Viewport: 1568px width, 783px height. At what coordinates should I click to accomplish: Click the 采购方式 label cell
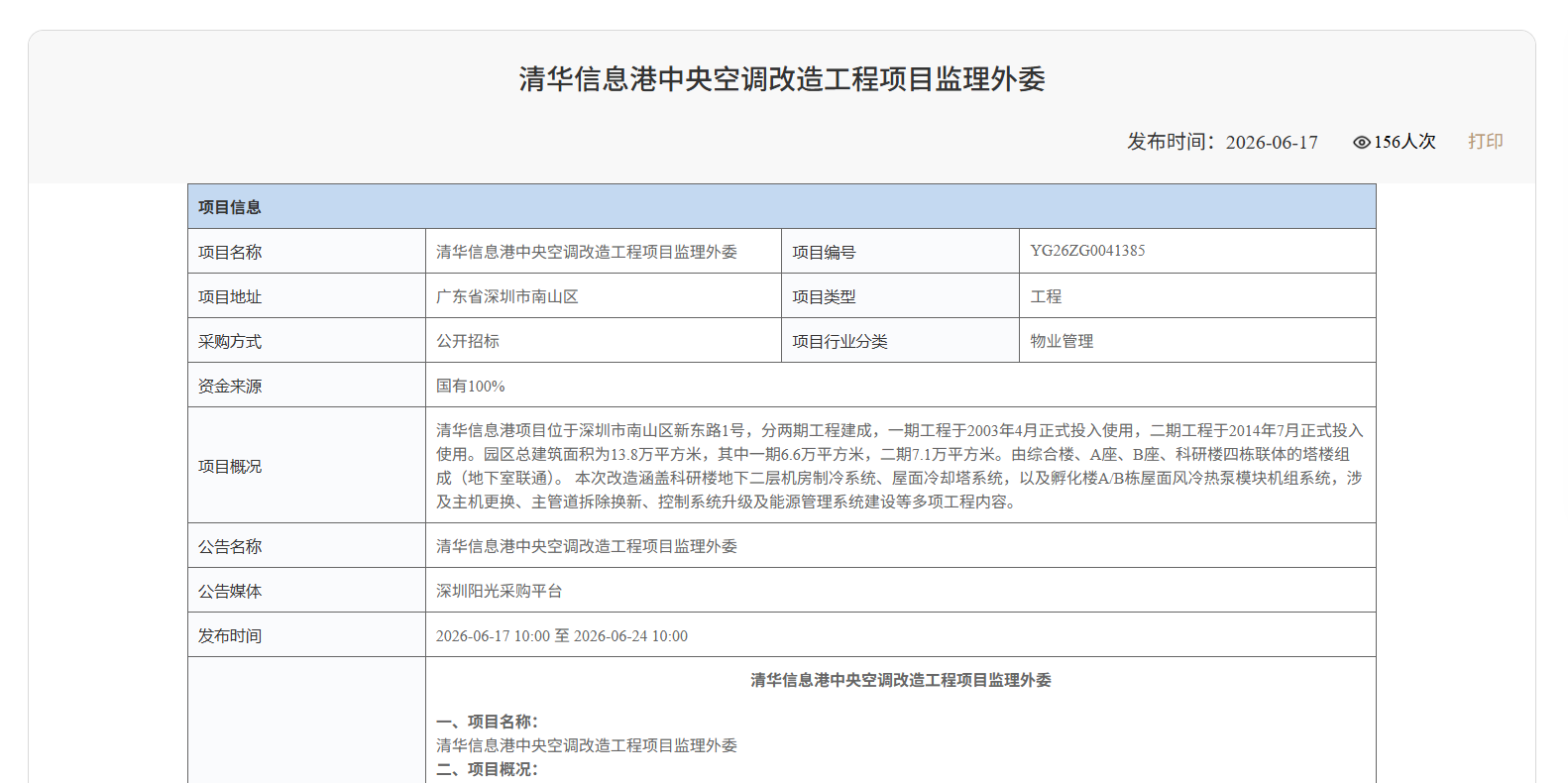306,341
